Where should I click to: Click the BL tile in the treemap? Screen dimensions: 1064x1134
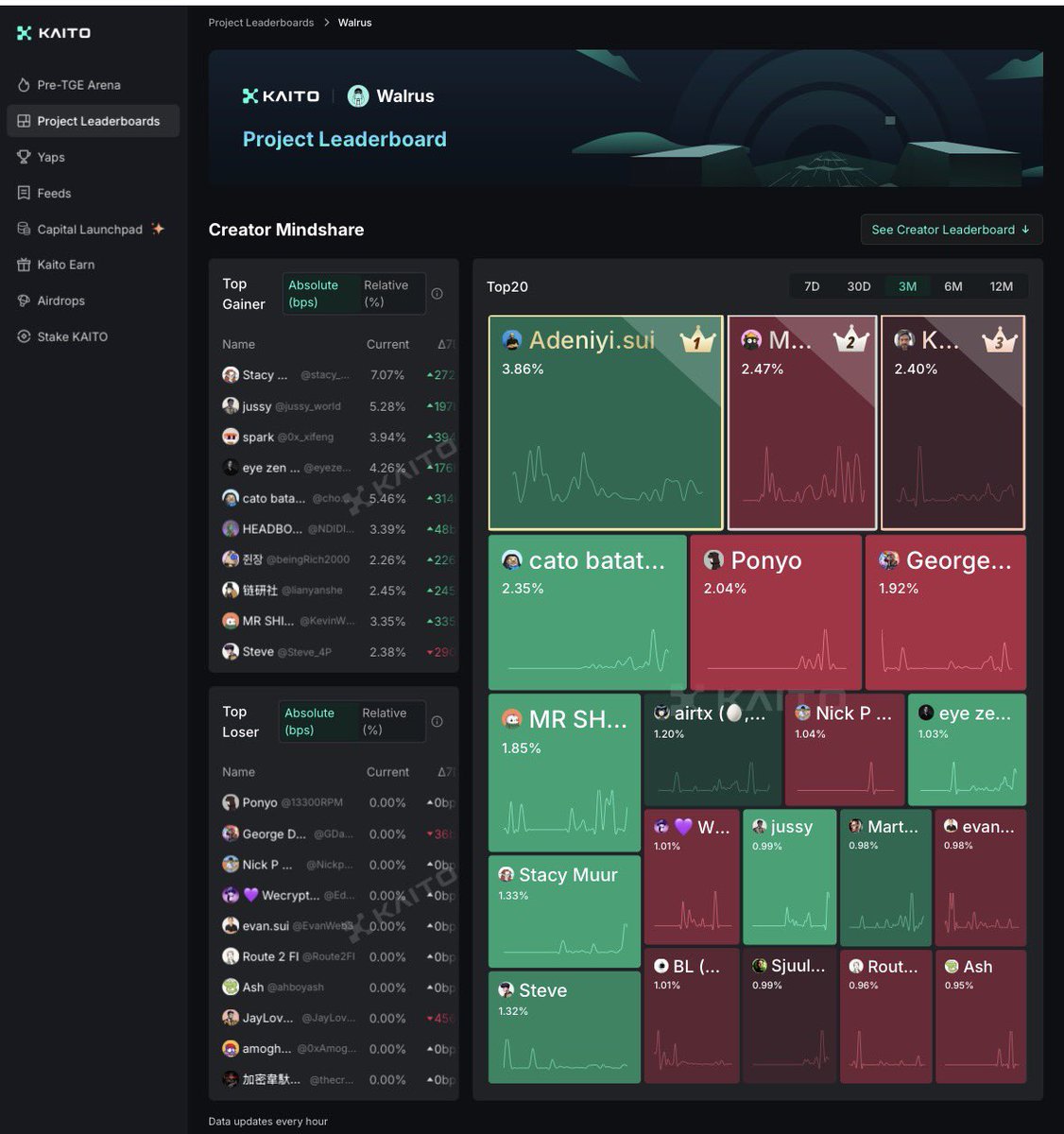[x=692, y=1016]
